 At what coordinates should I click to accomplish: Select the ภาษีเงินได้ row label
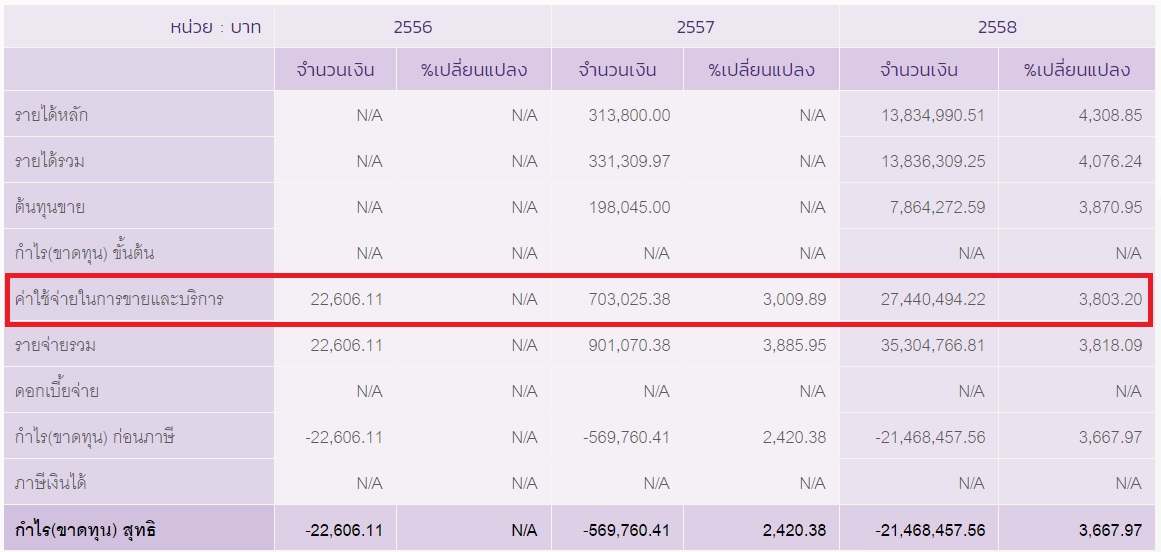(x=51, y=483)
